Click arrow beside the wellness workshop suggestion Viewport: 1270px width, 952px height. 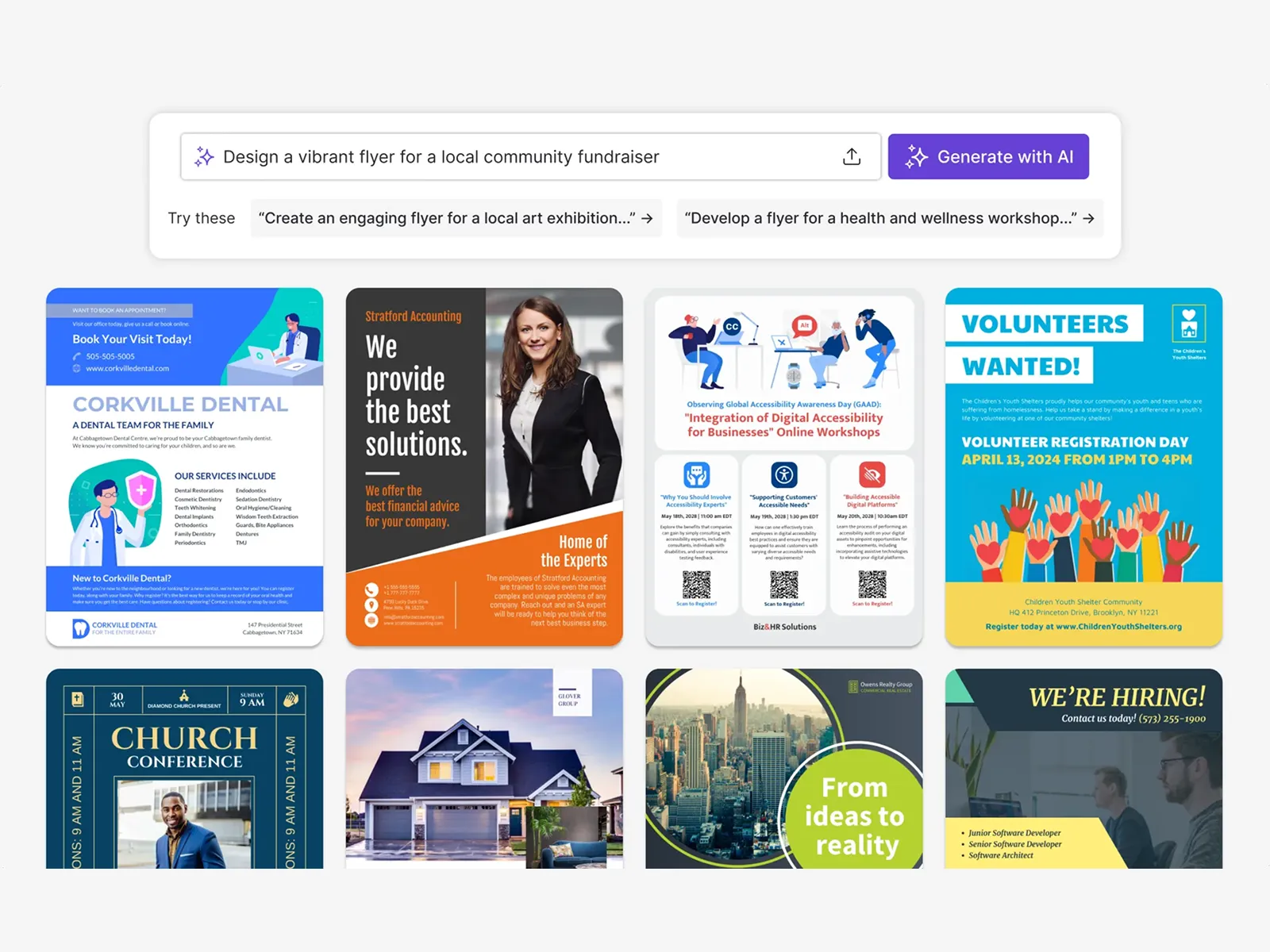coord(1088,218)
